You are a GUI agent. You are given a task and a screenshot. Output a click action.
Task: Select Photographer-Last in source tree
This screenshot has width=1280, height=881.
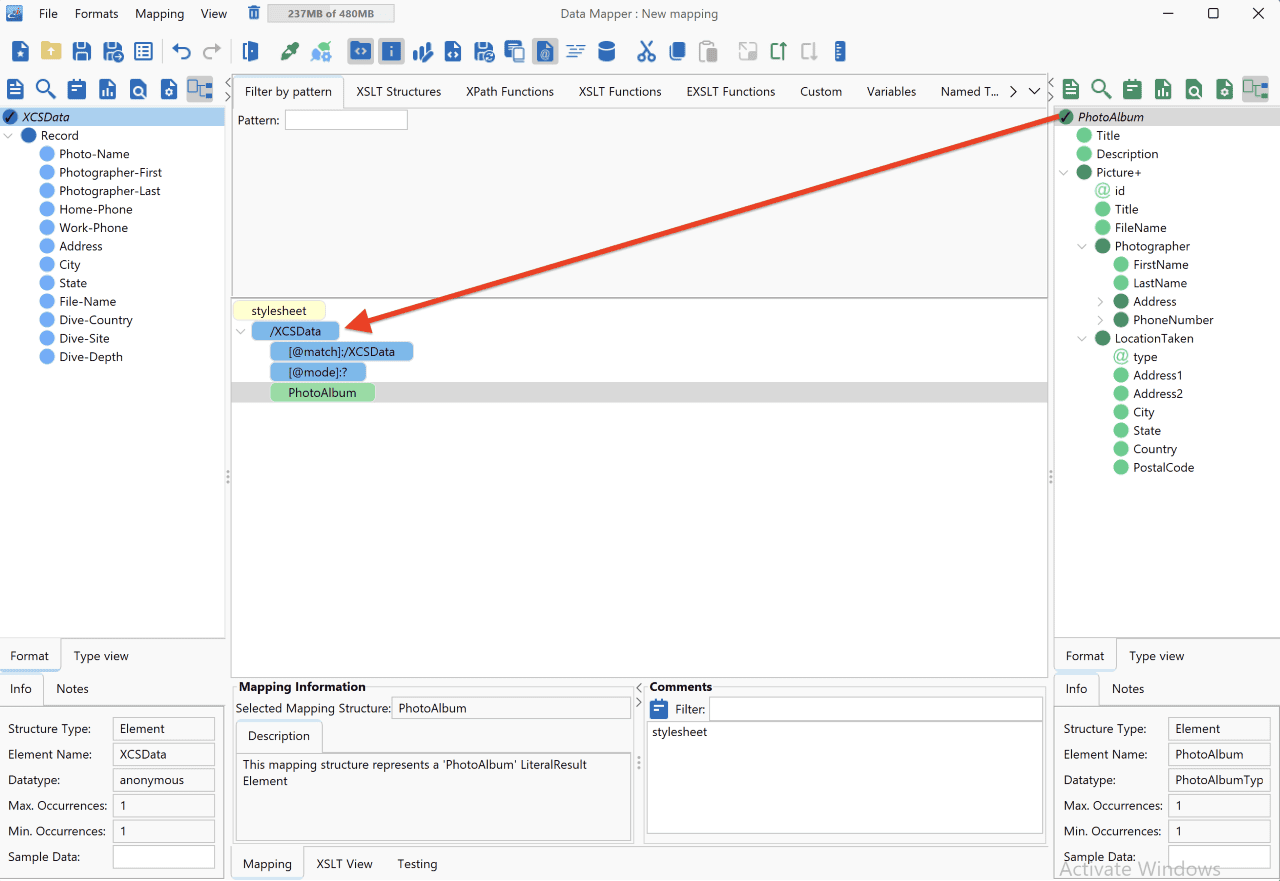point(110,191)
